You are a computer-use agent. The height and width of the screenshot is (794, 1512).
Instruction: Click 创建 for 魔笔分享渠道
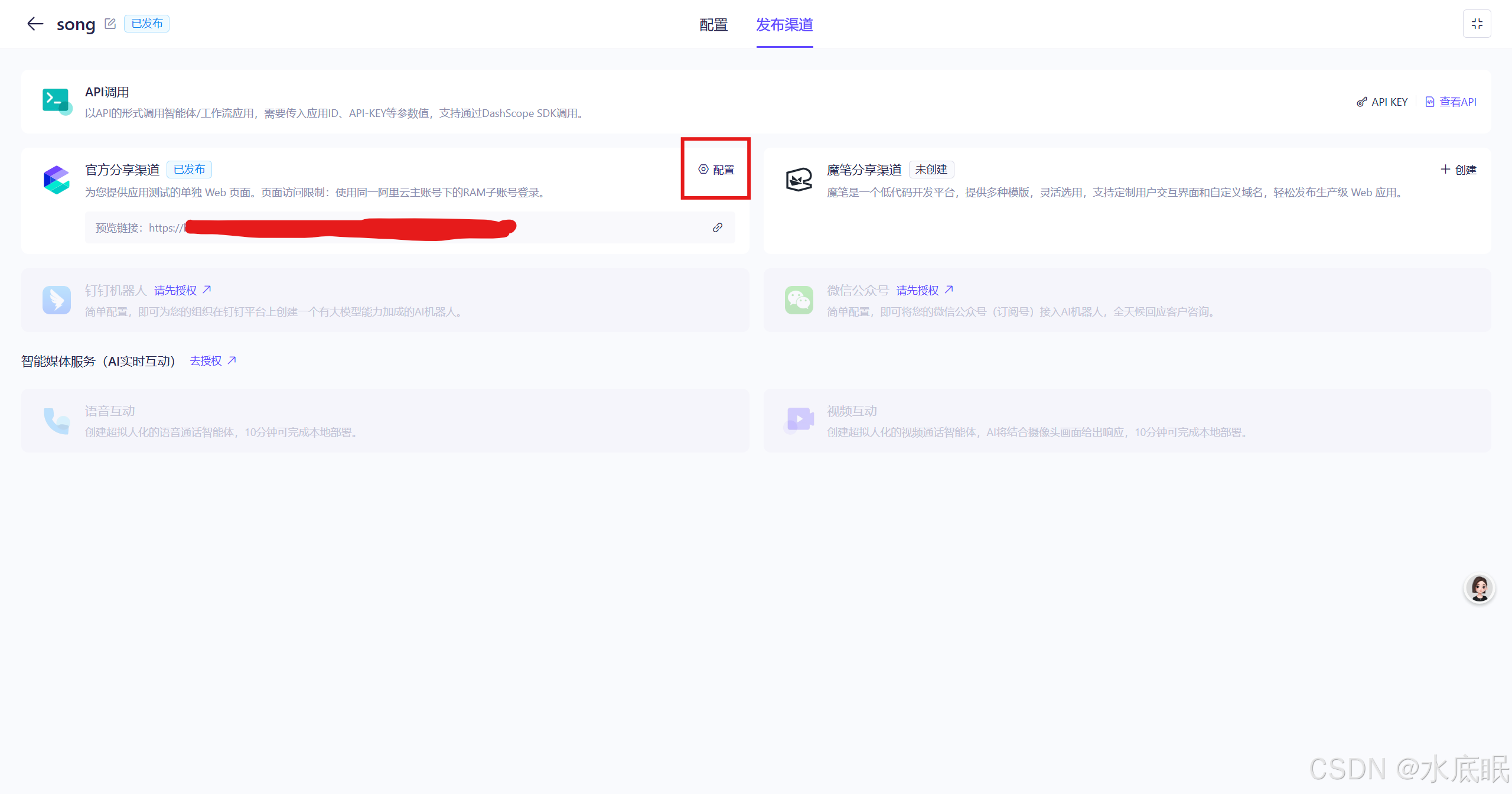[x=1458, y=170]
